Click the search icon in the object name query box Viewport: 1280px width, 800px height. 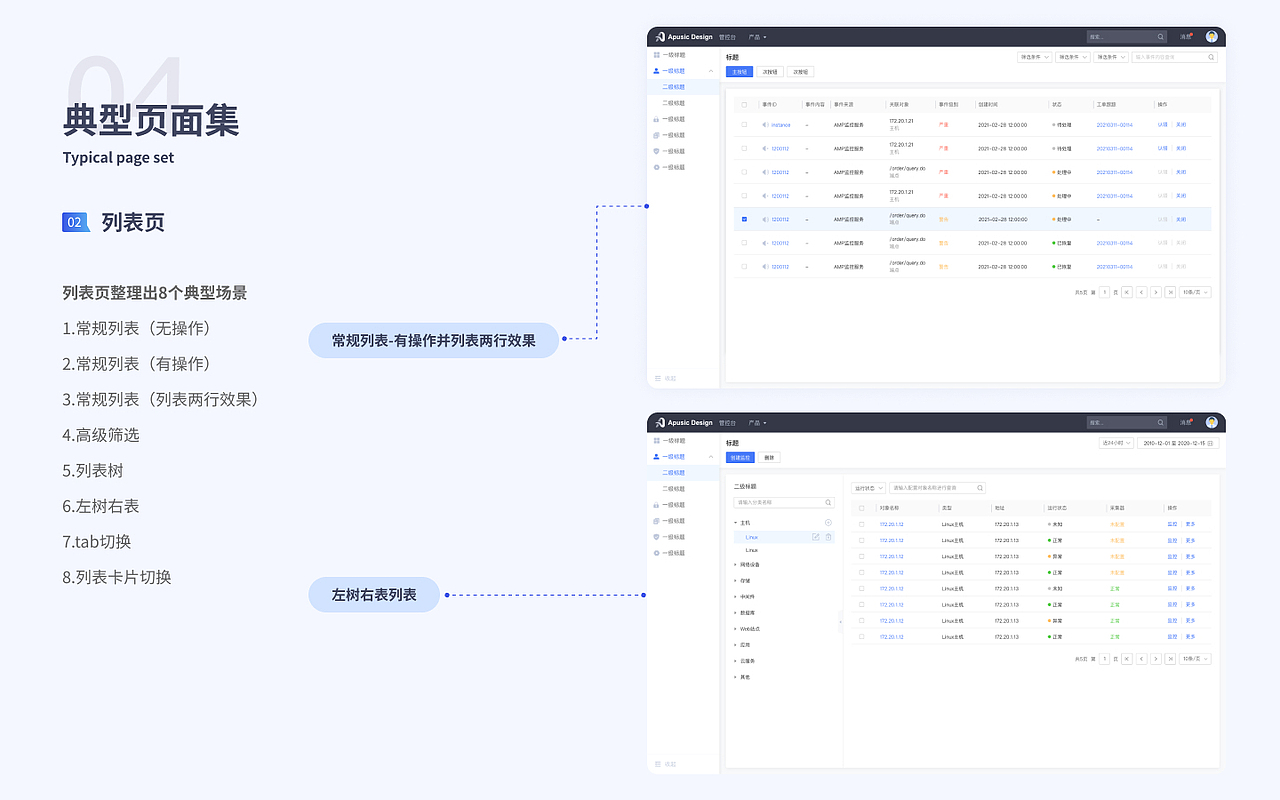coord(980,488)
